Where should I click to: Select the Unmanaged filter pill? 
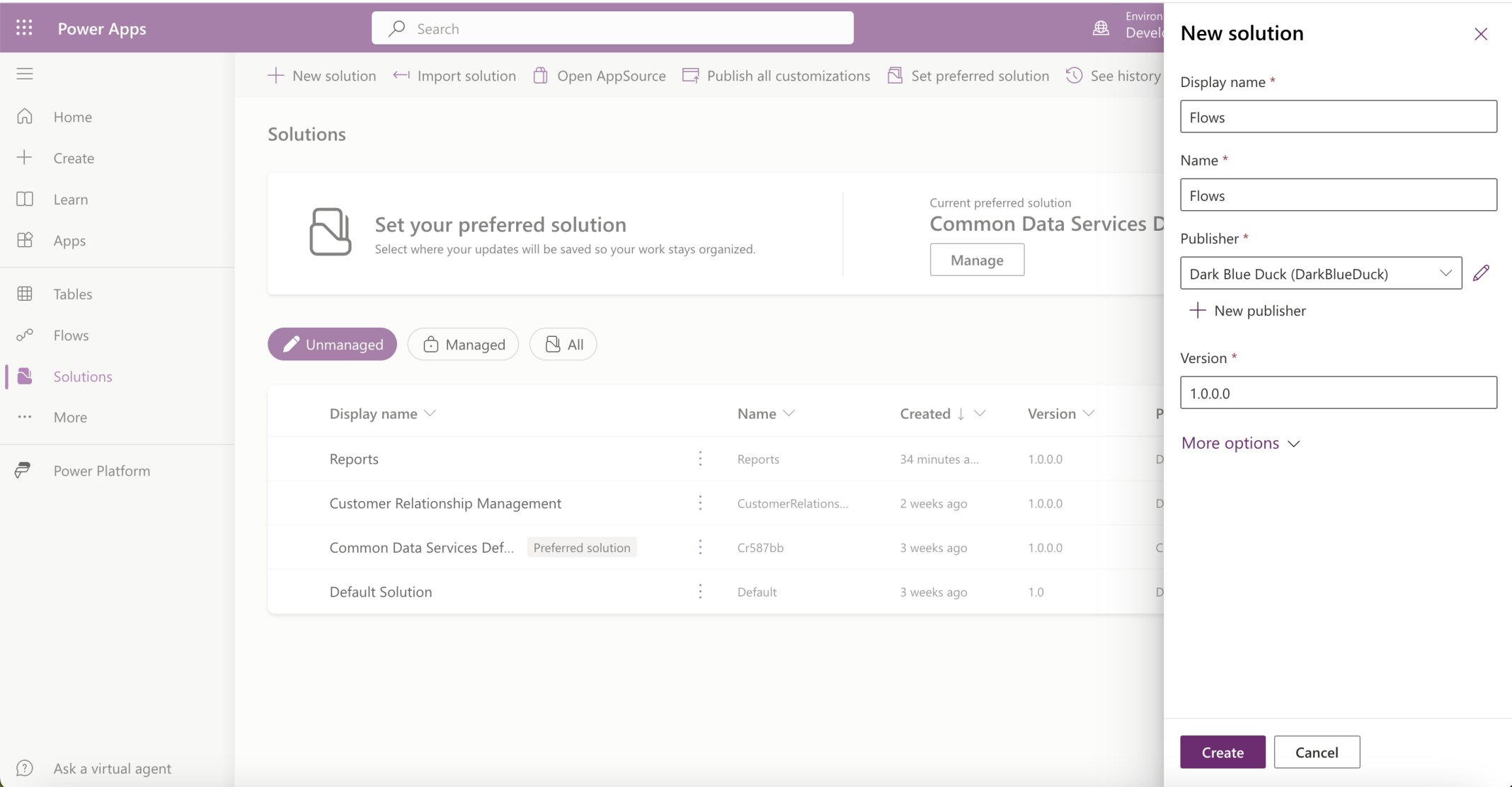pos(332,344)
